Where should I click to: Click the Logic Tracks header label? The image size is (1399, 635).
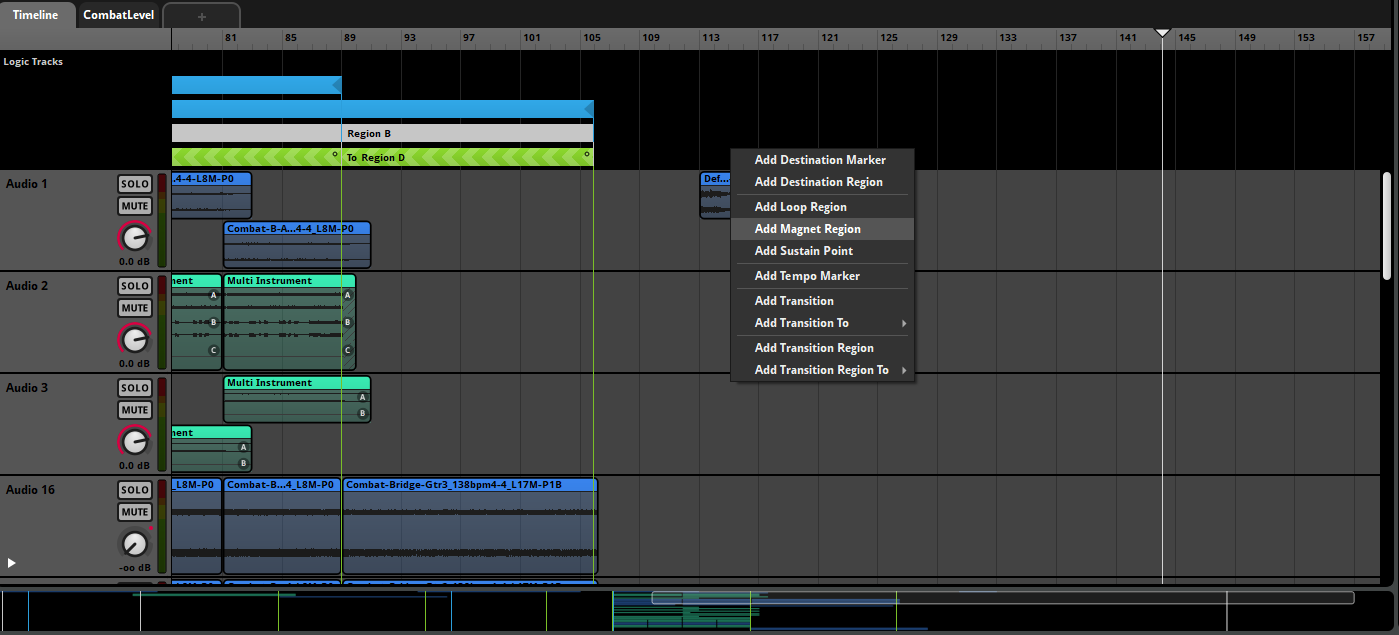pos(33,62)
